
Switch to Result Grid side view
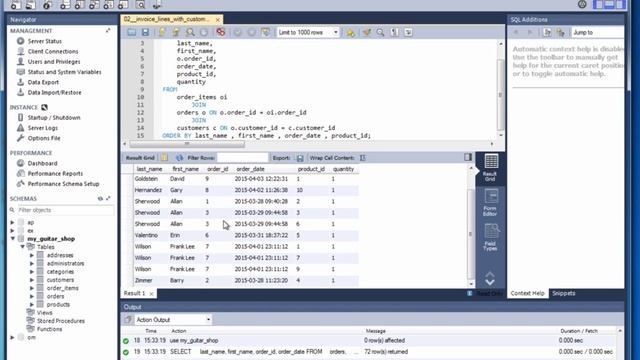490,168
